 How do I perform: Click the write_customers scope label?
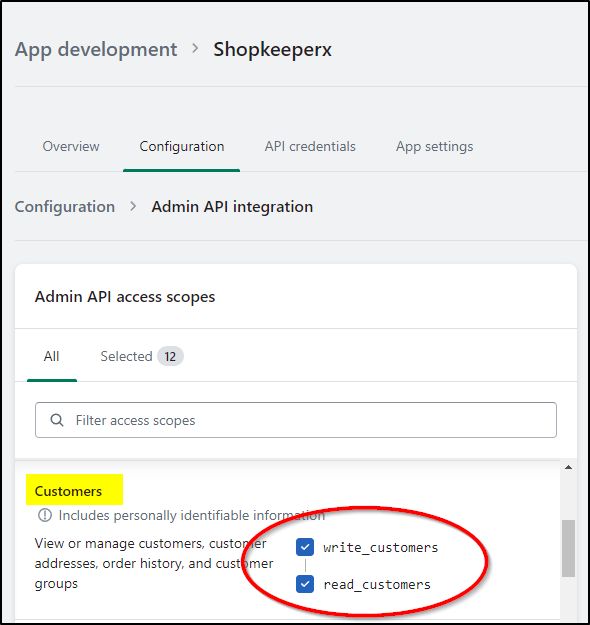pos(381,548)
